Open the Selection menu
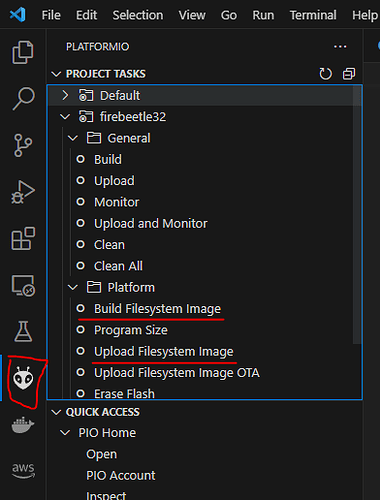This screenshot has width=380, height=500. (138, 15)
